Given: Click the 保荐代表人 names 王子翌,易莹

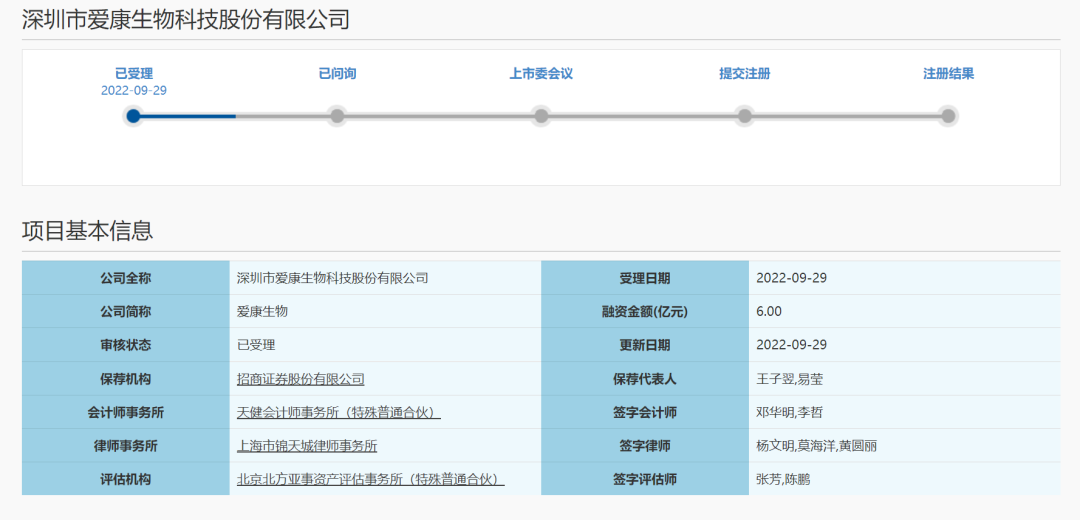Looking at the screenshot, I should pyautogui.click(x=790, y=379).
